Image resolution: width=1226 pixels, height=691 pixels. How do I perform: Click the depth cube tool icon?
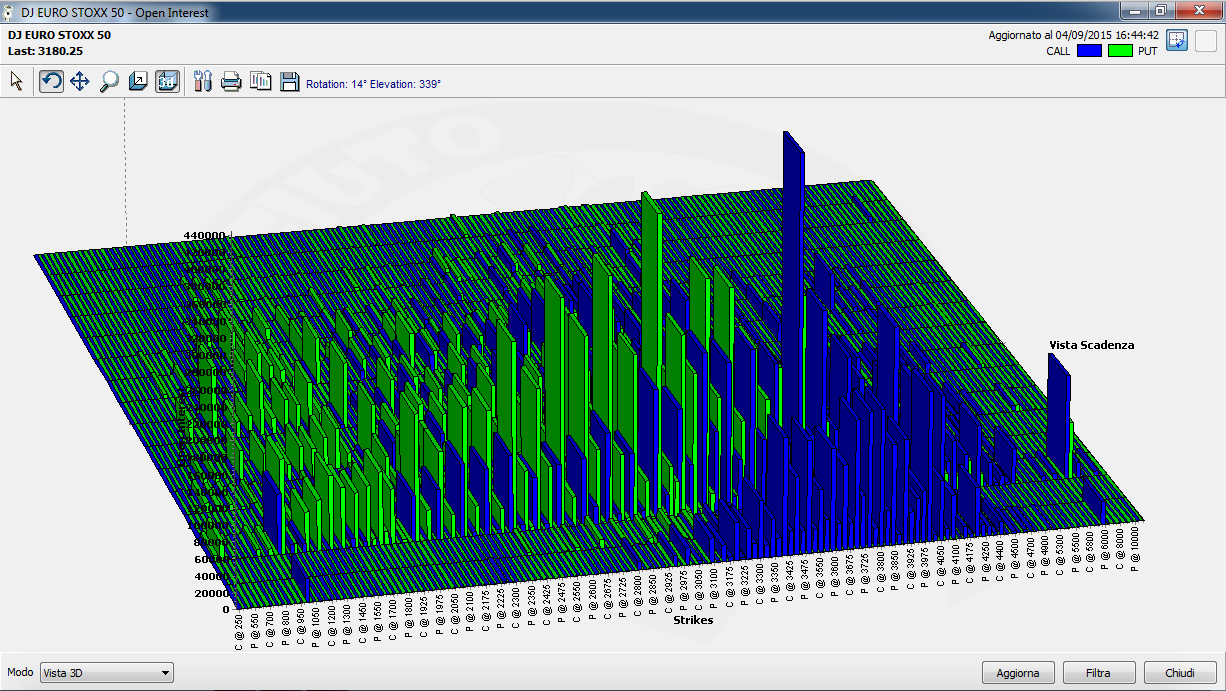138,82
